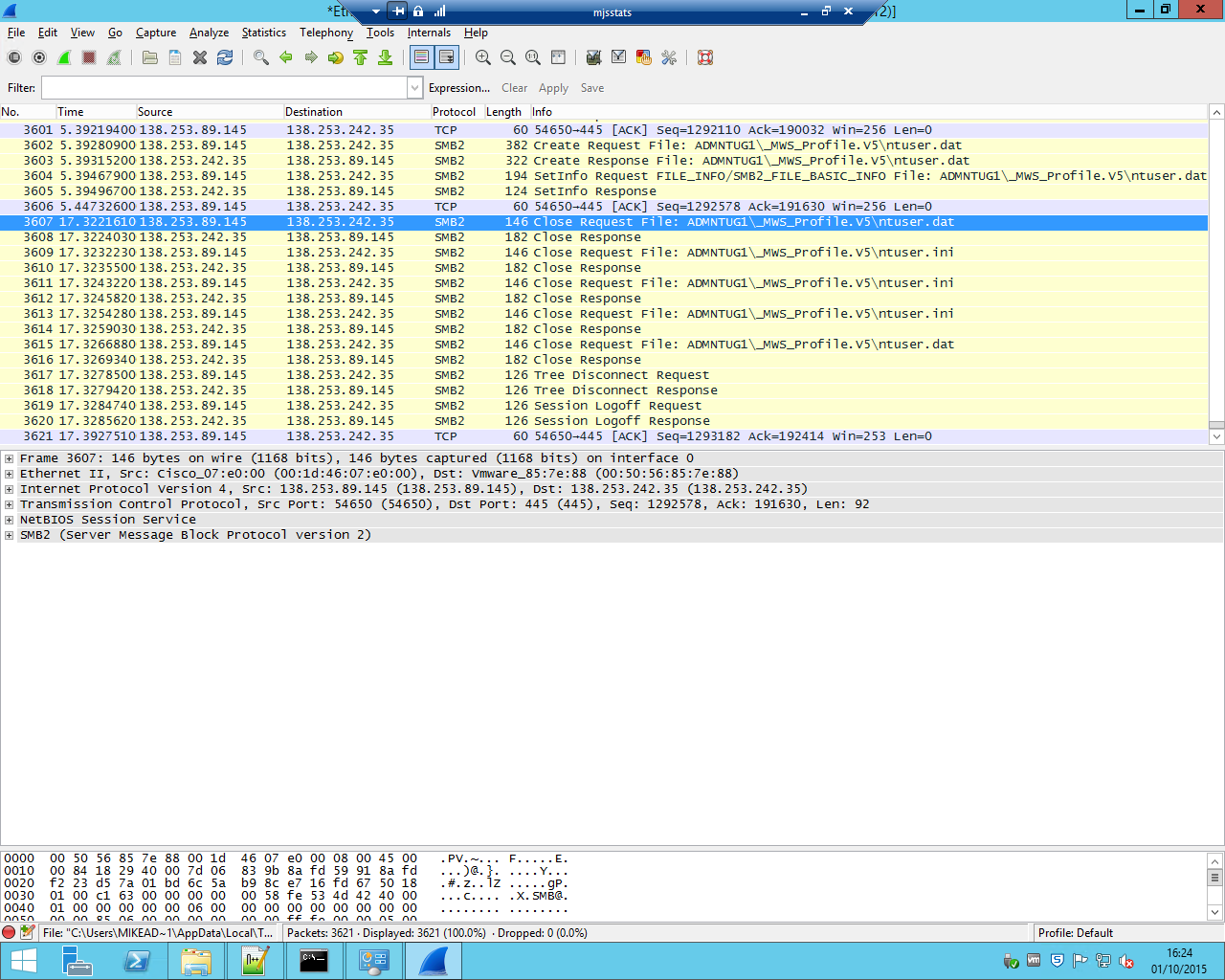Go forward in packet history

311,57
